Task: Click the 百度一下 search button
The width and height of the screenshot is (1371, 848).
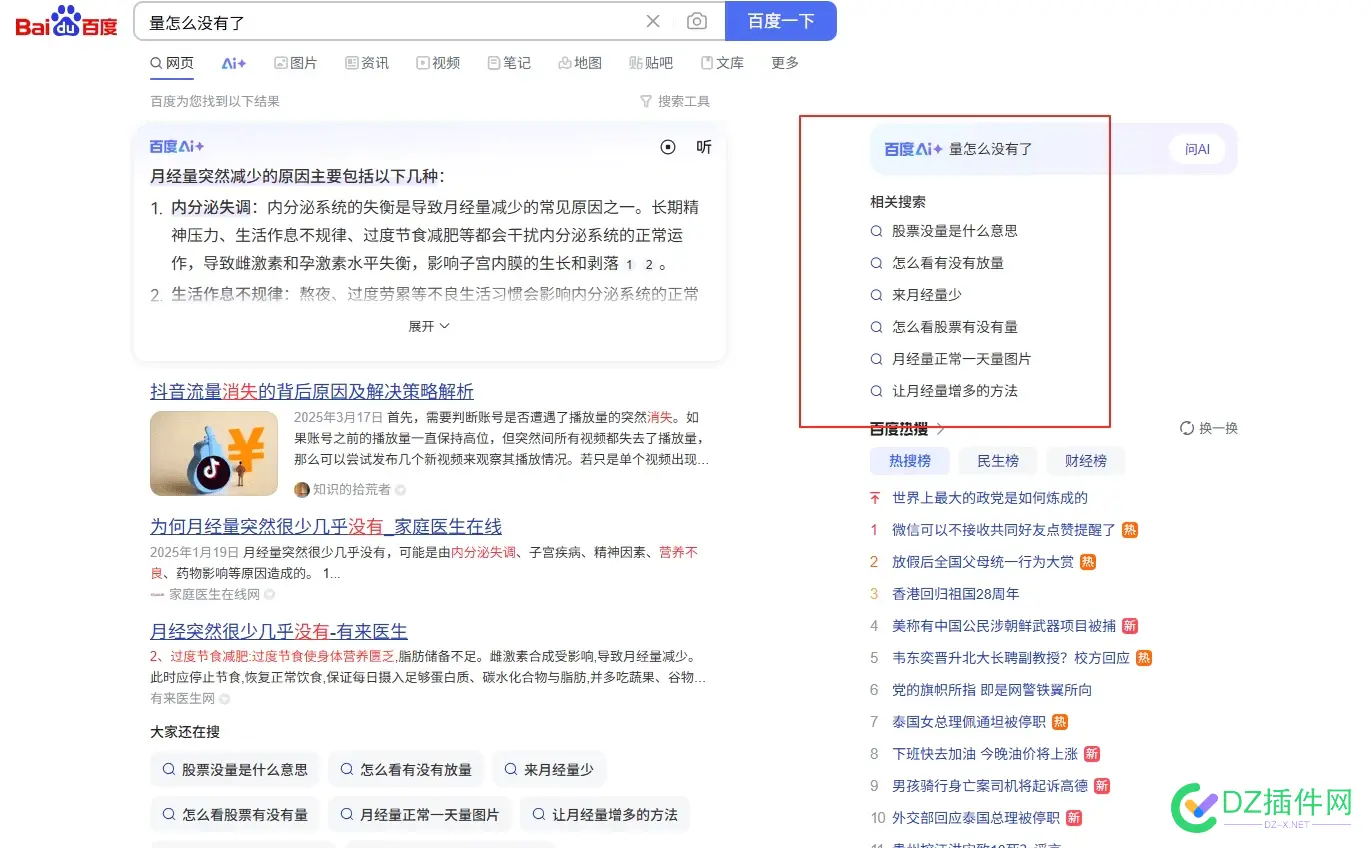Action: tap(781, 21)
